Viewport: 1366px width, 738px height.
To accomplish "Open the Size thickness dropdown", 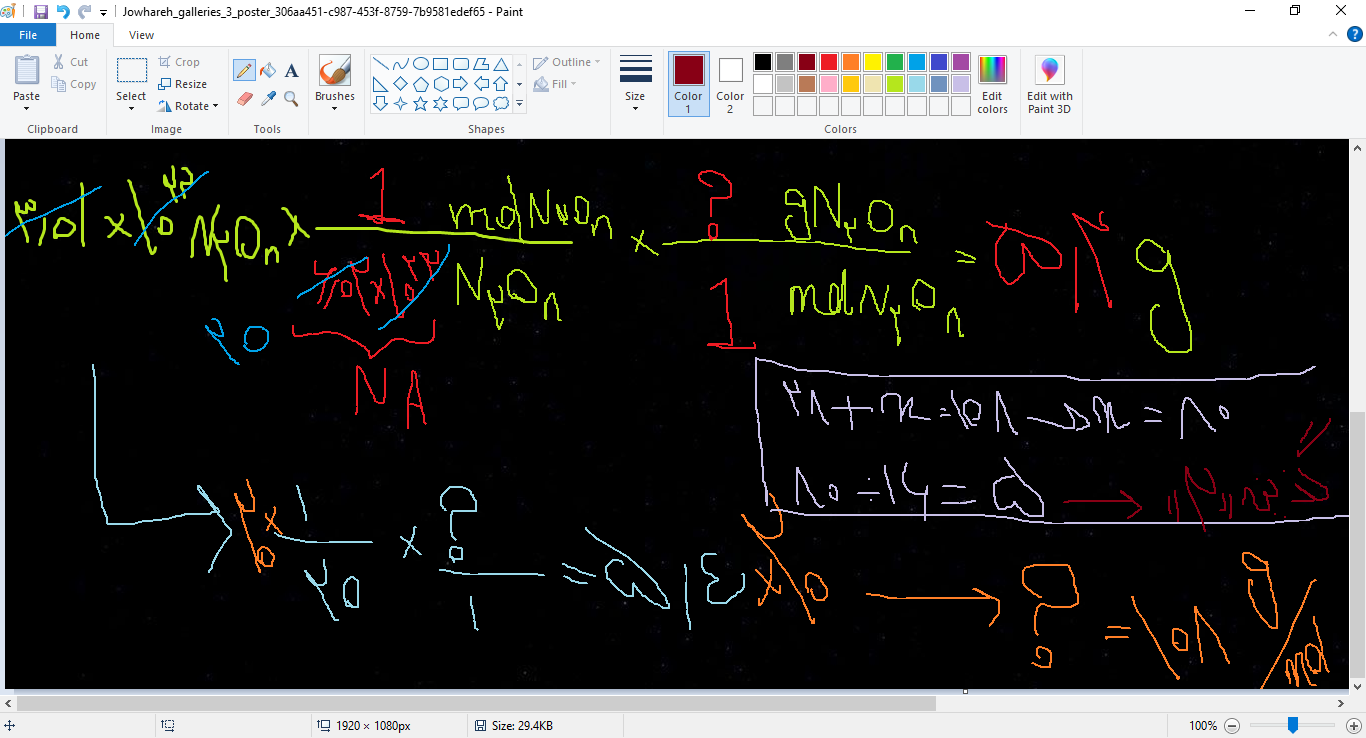I will click(x=635, y=84).
